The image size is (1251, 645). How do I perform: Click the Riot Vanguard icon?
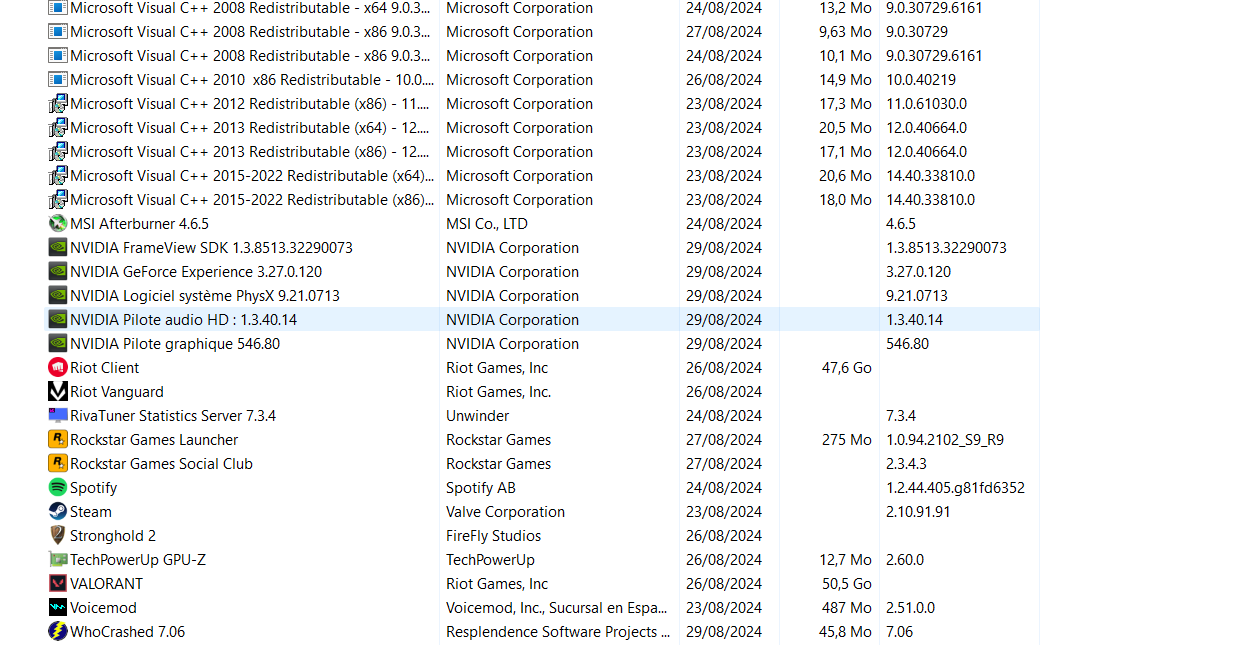point(58,392)
